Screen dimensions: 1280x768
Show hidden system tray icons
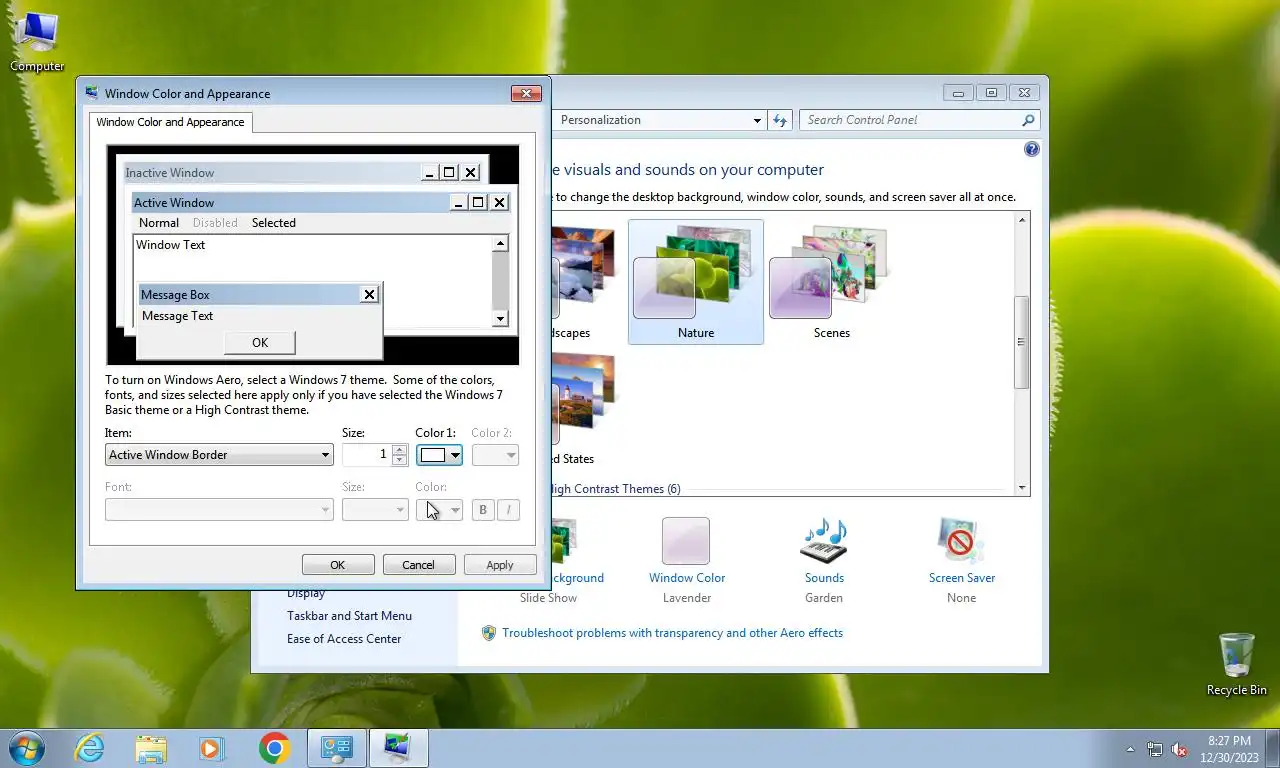pyautogui.click(x=1131, y=749)
